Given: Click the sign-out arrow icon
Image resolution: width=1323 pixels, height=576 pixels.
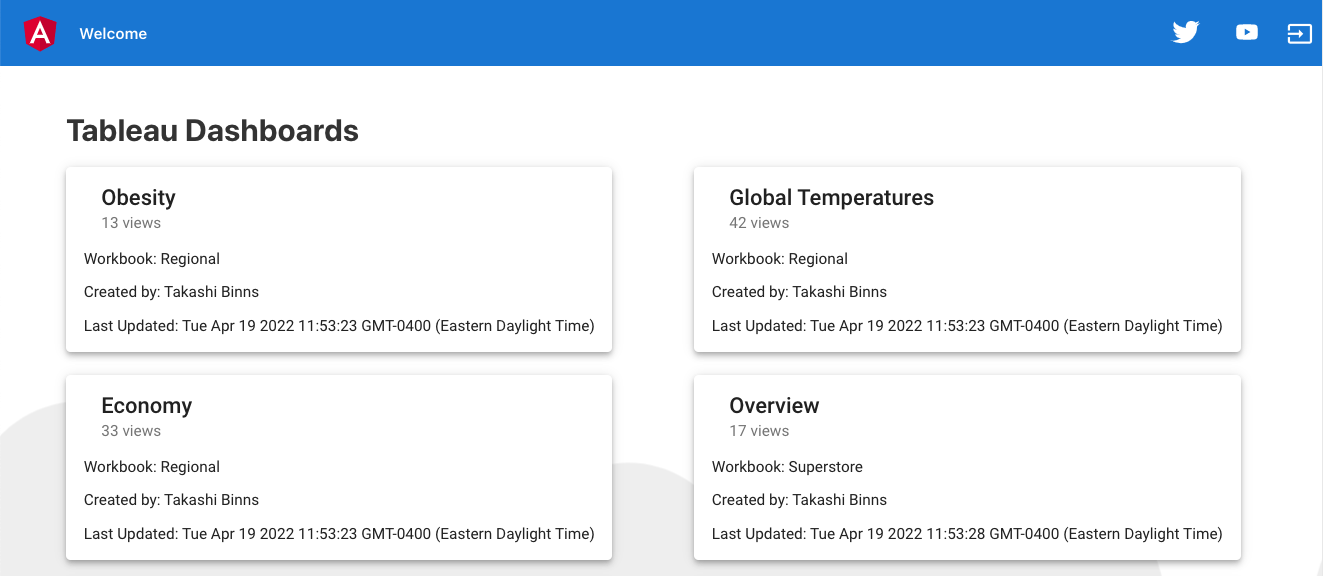Looking at the screenshot, I should coord(1298,34).
